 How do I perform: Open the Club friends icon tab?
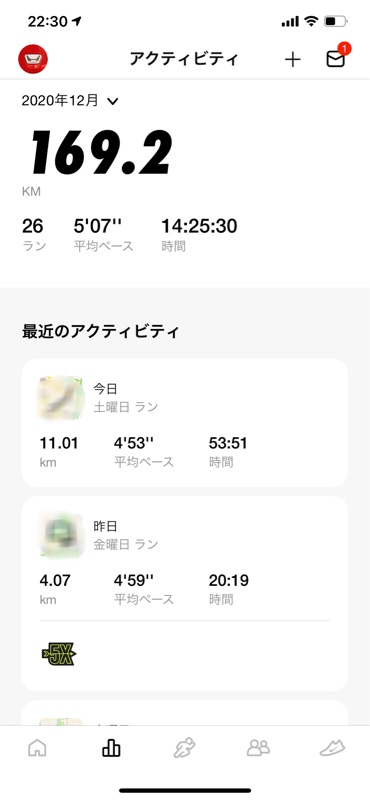(258, 748)
